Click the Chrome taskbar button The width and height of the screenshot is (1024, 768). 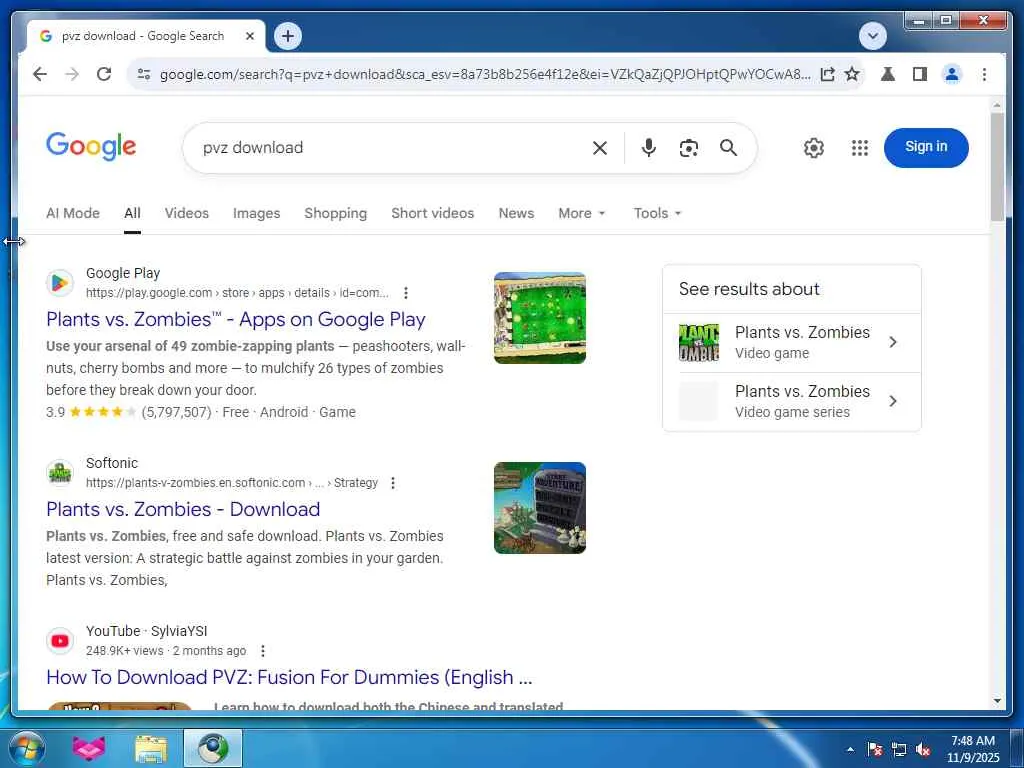[x=213, y=748]
